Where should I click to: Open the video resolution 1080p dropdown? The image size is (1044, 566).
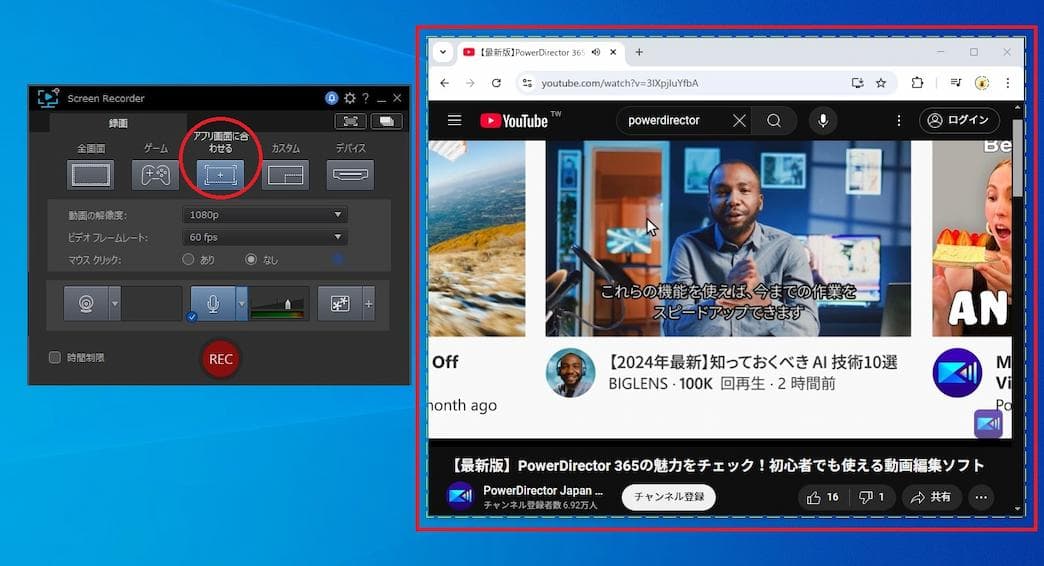point(265,214)
